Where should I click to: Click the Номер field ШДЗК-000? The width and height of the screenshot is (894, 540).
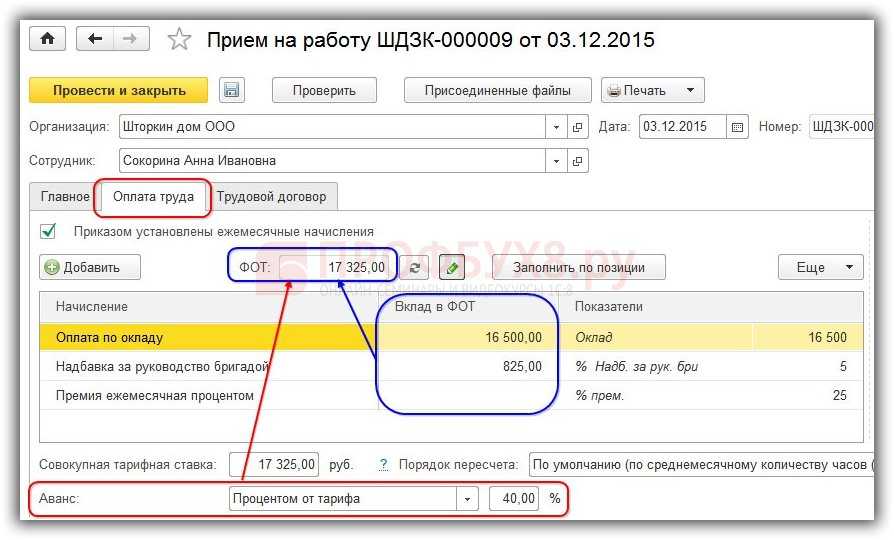tap(842, 127)
